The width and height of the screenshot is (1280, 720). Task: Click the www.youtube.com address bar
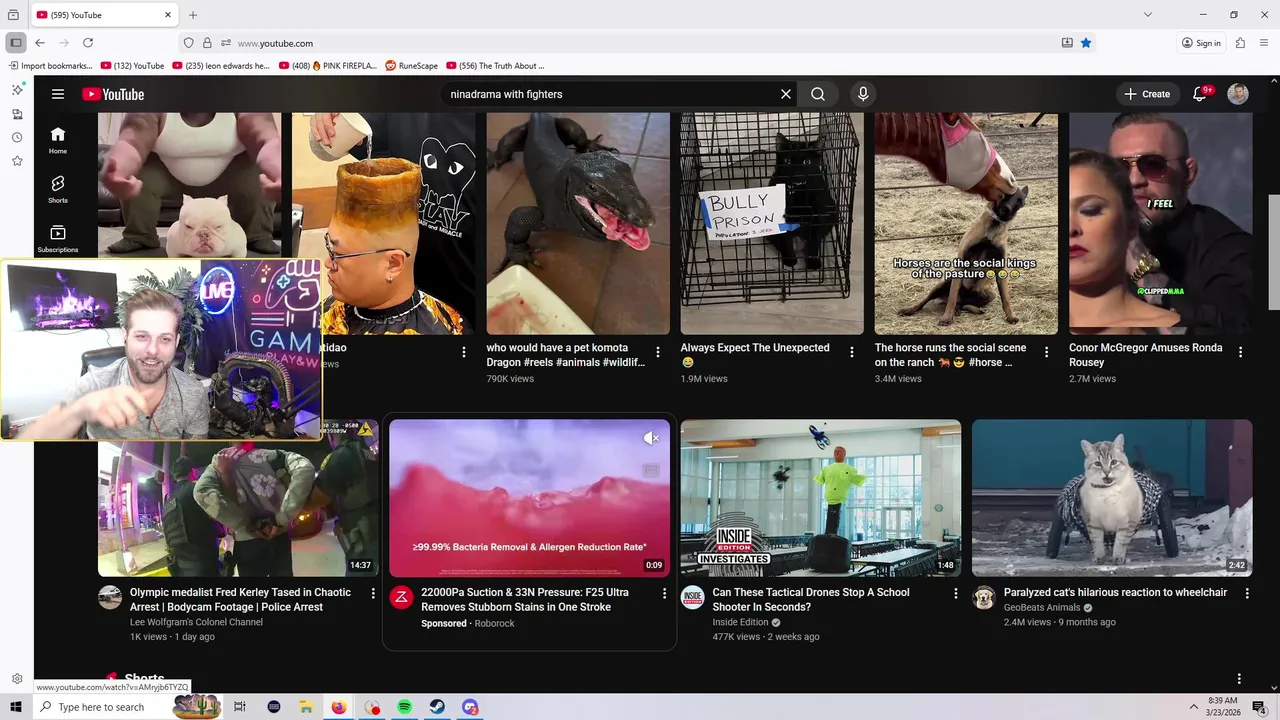coord(640,43)
